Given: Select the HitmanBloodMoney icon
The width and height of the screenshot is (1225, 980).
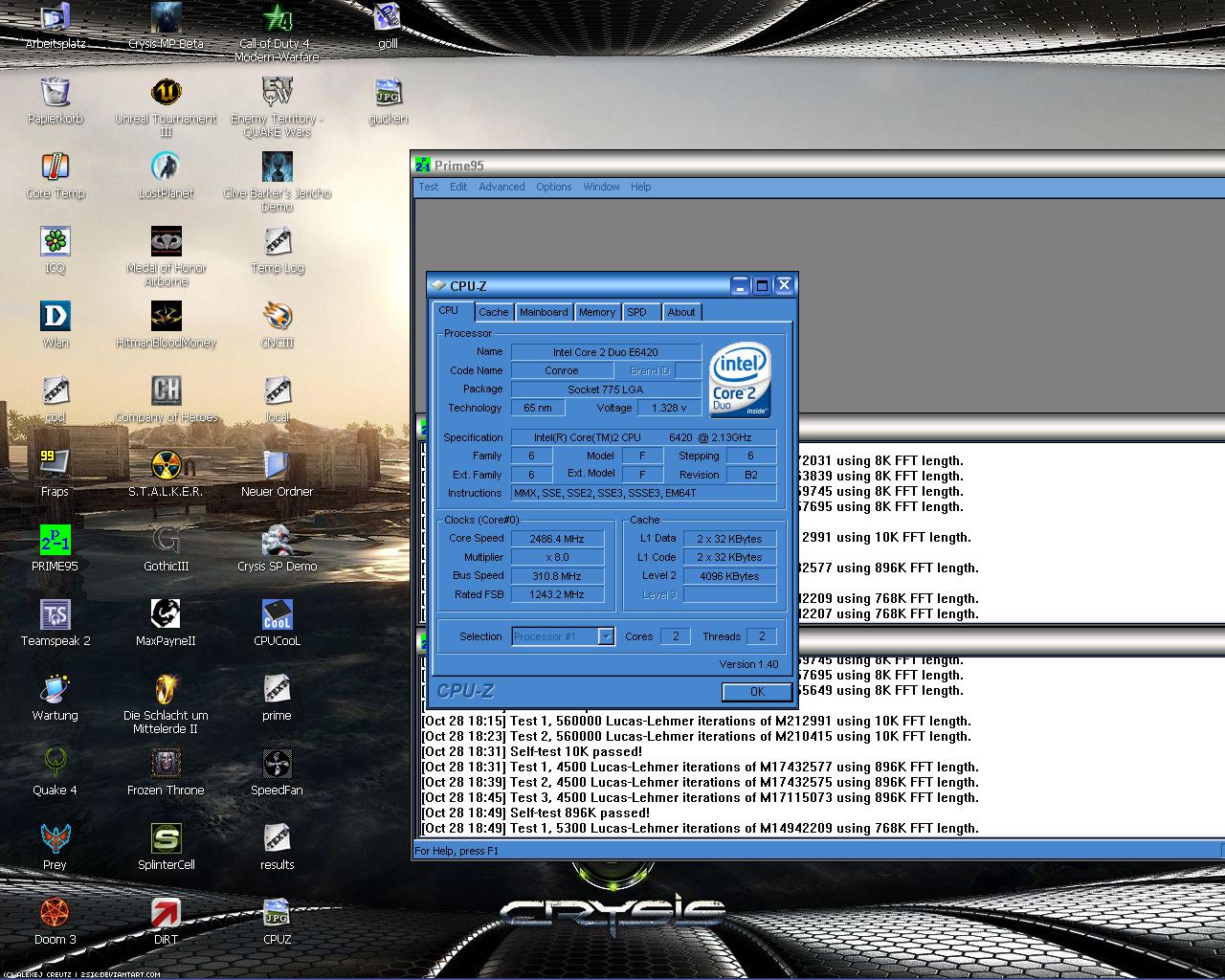Looking at the screenshot, I should point(167,316).
